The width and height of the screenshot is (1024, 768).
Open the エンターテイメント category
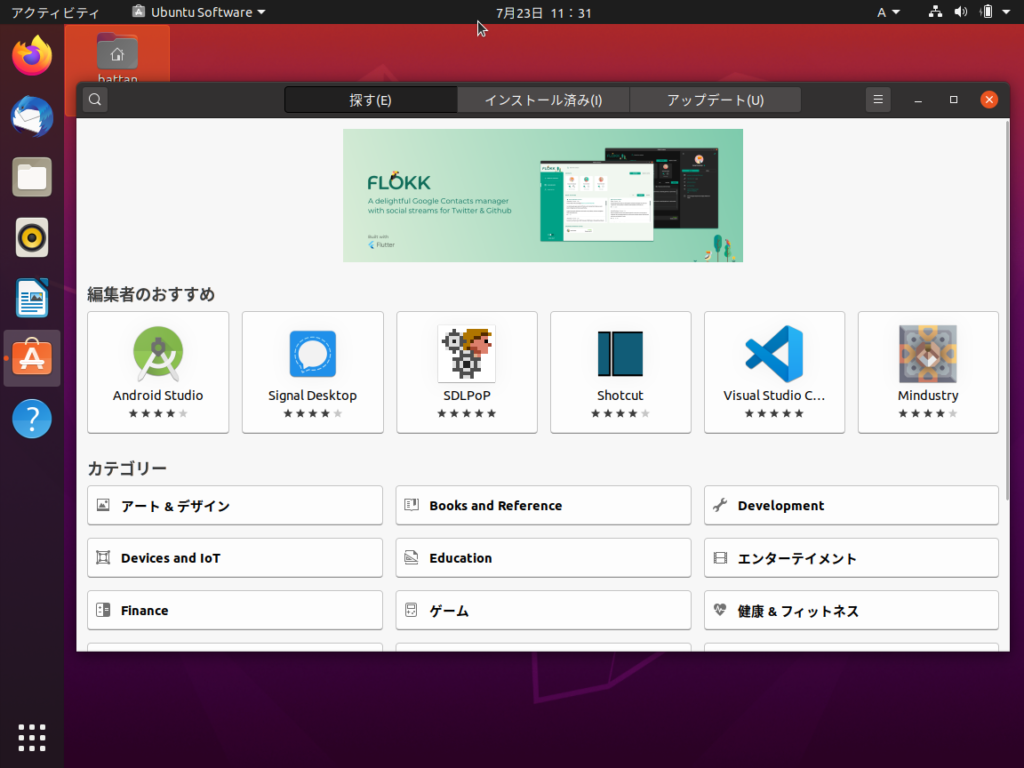[851, 558]
